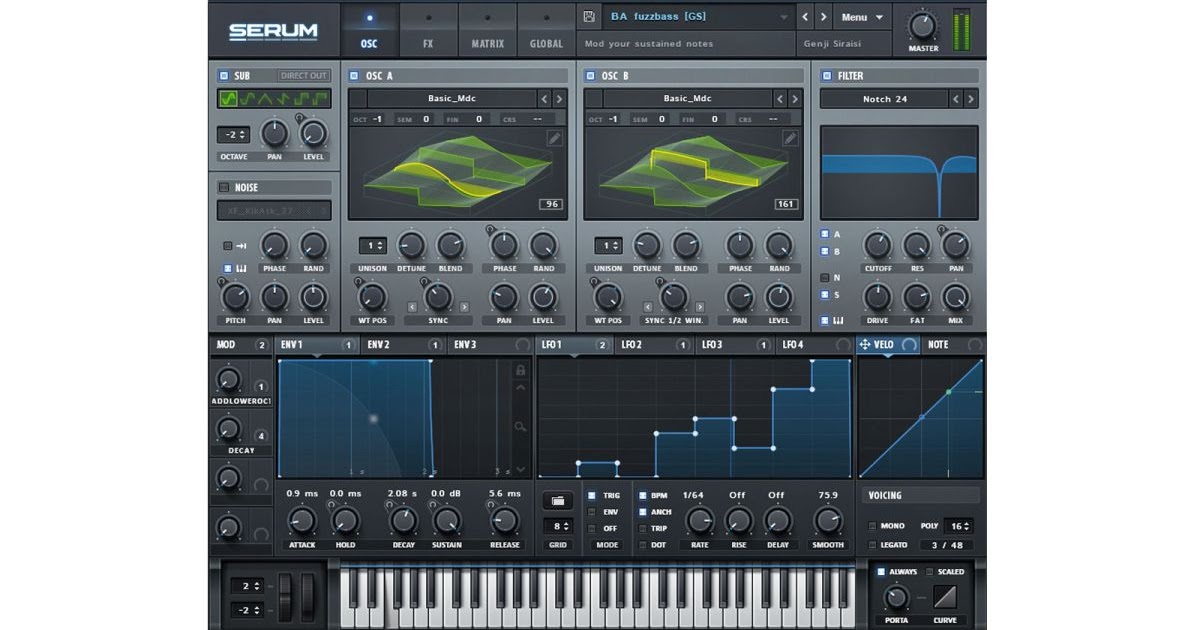Enable the MONO voicing checkbox

tap(872, 526)
